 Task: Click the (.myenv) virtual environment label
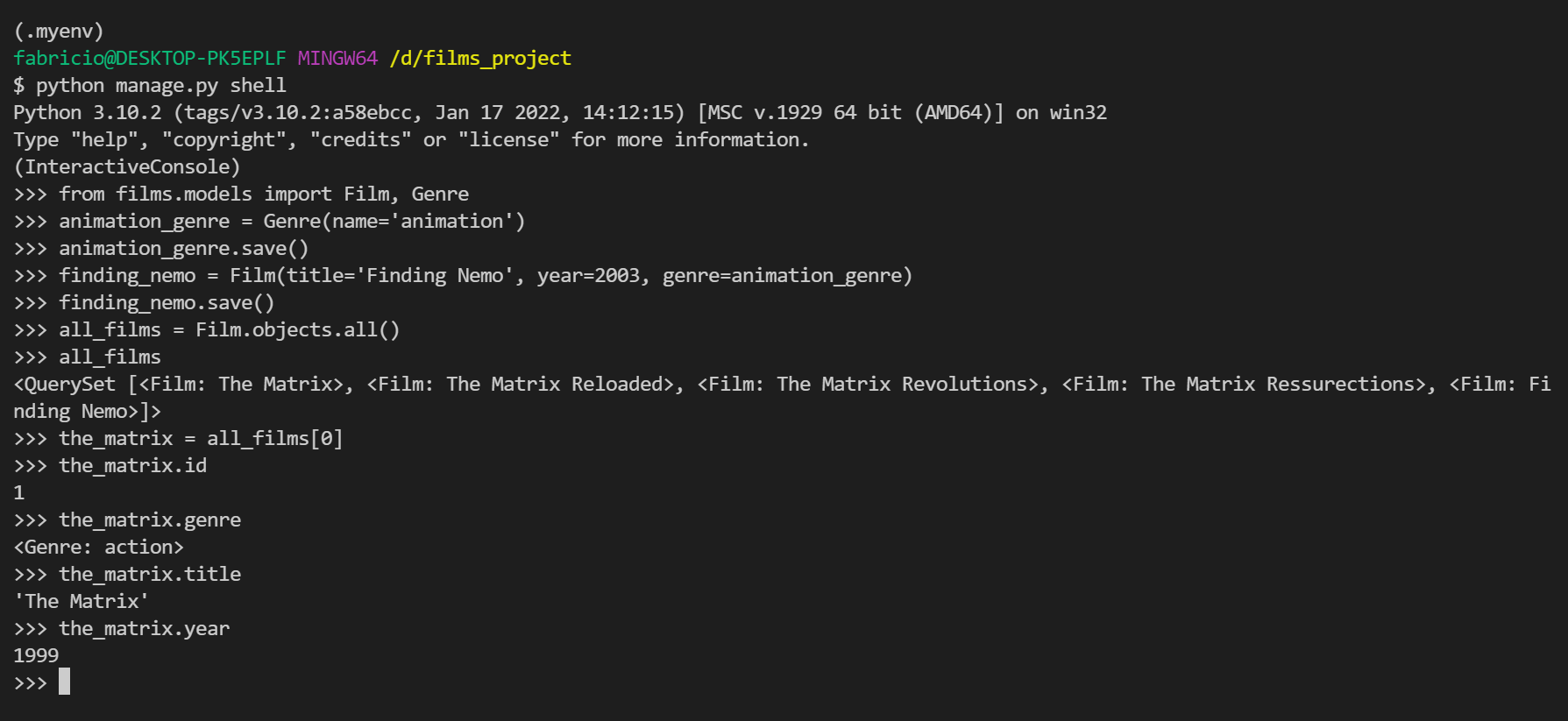(x=59, y=31)
